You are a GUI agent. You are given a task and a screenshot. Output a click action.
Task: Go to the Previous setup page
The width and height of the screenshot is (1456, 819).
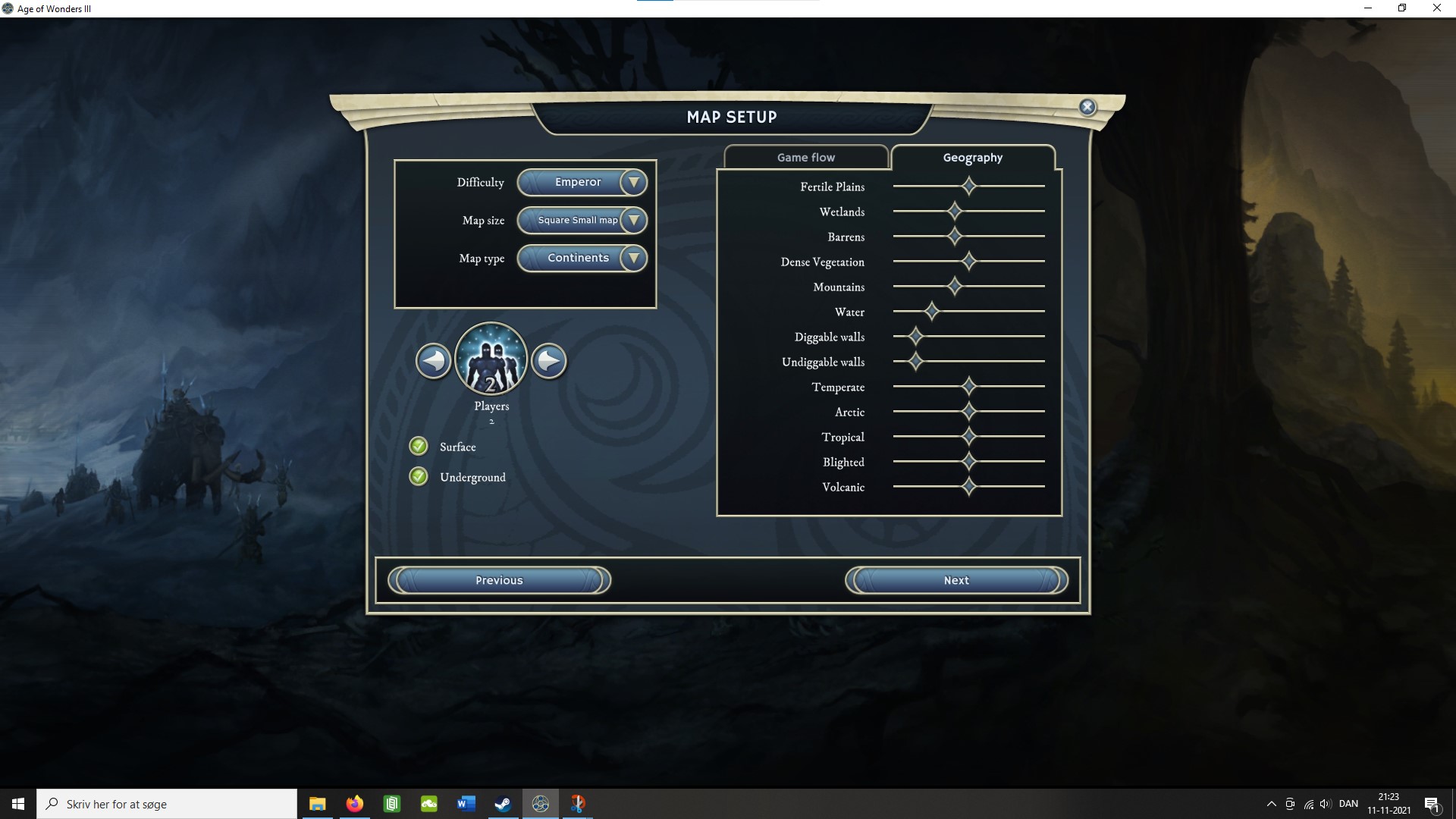point(499,580)
